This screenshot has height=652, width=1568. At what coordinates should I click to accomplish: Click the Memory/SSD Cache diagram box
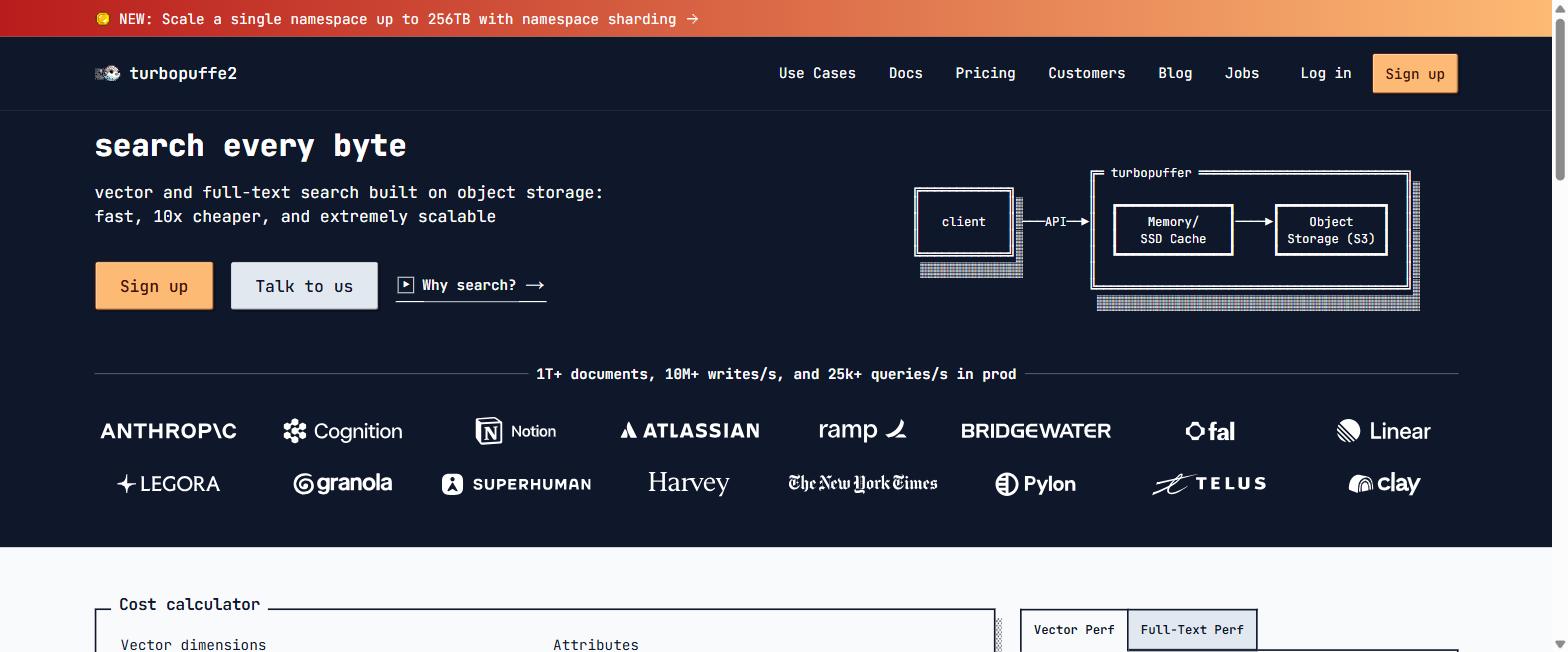point(1173,230)
